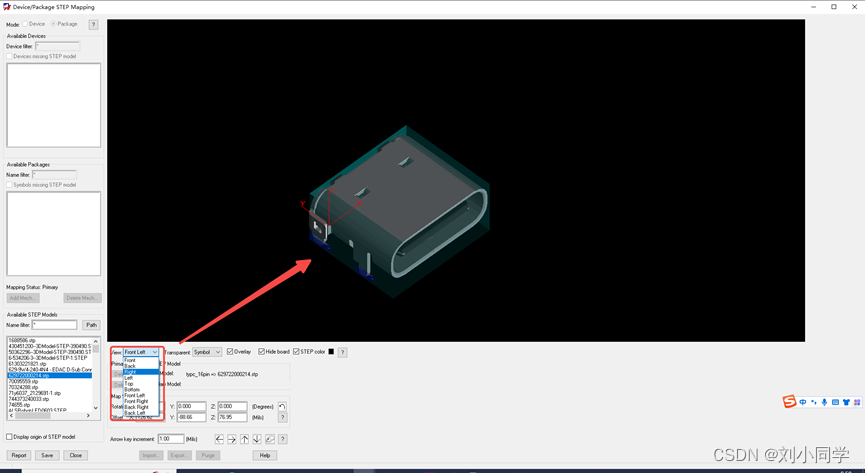
Task: Toggle the Overlay checkbox
Action: coord(231,352)
